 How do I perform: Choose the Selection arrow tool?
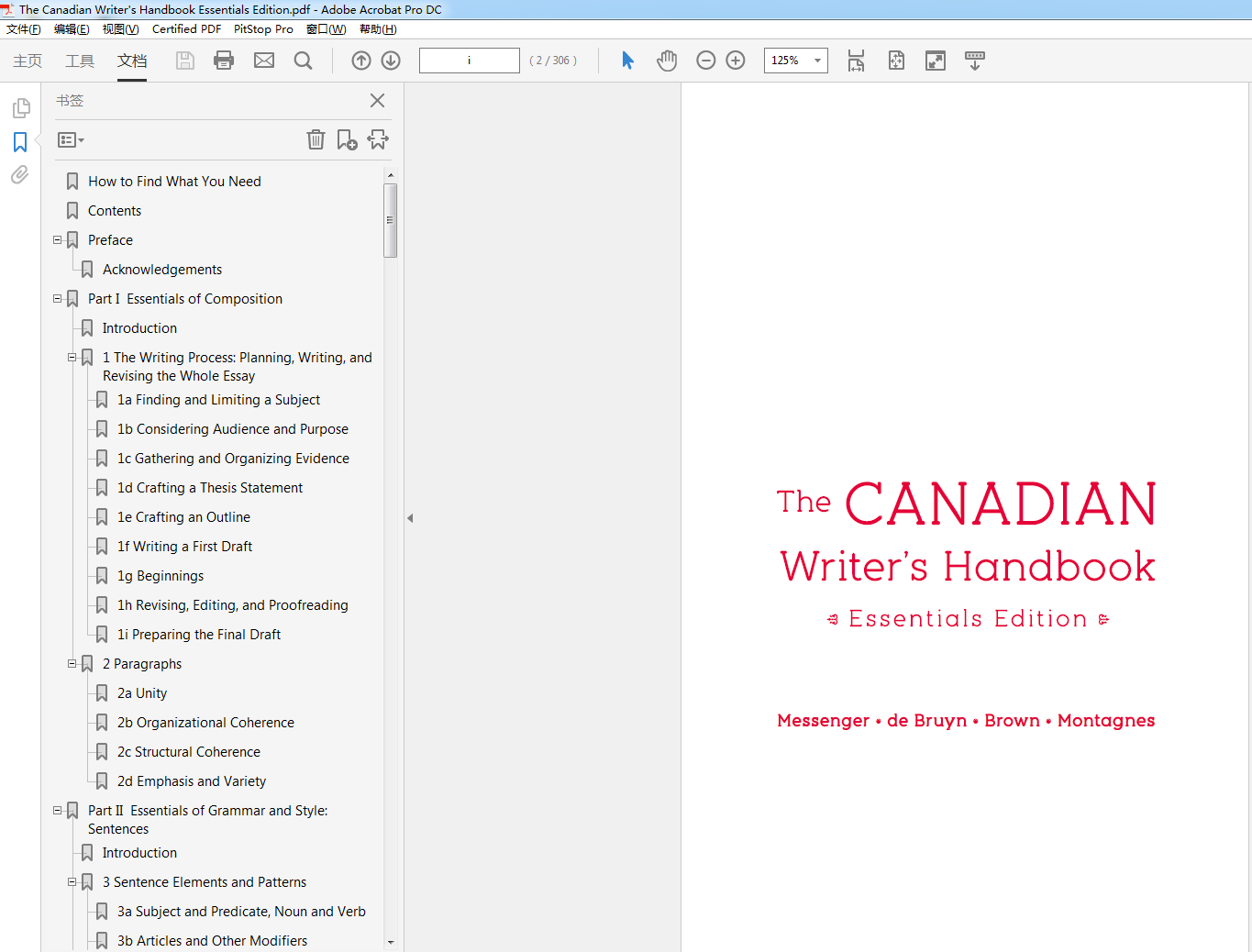click(627, 61)
